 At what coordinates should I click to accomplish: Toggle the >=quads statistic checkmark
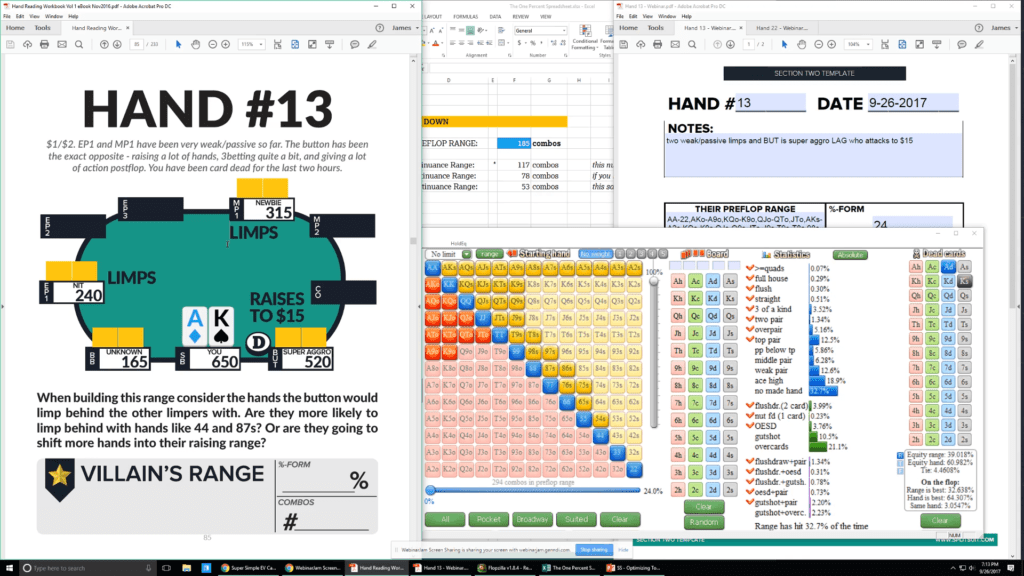coord(749,268)
